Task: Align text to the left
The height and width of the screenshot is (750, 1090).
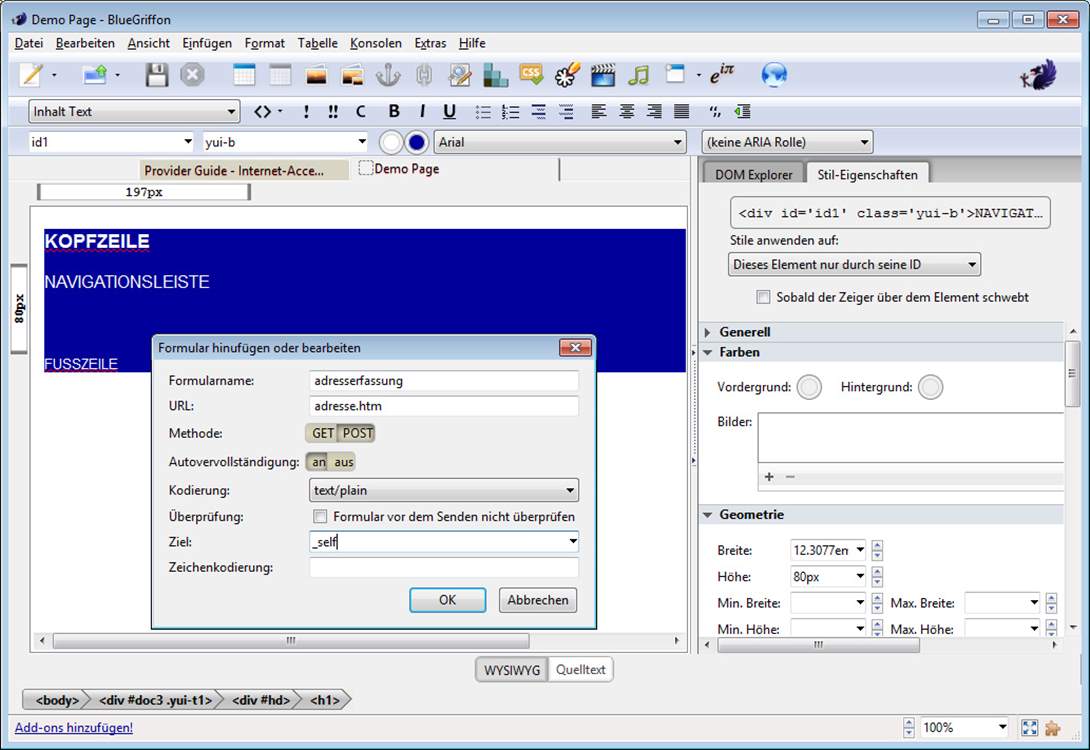Action: (x=599, y=111)
